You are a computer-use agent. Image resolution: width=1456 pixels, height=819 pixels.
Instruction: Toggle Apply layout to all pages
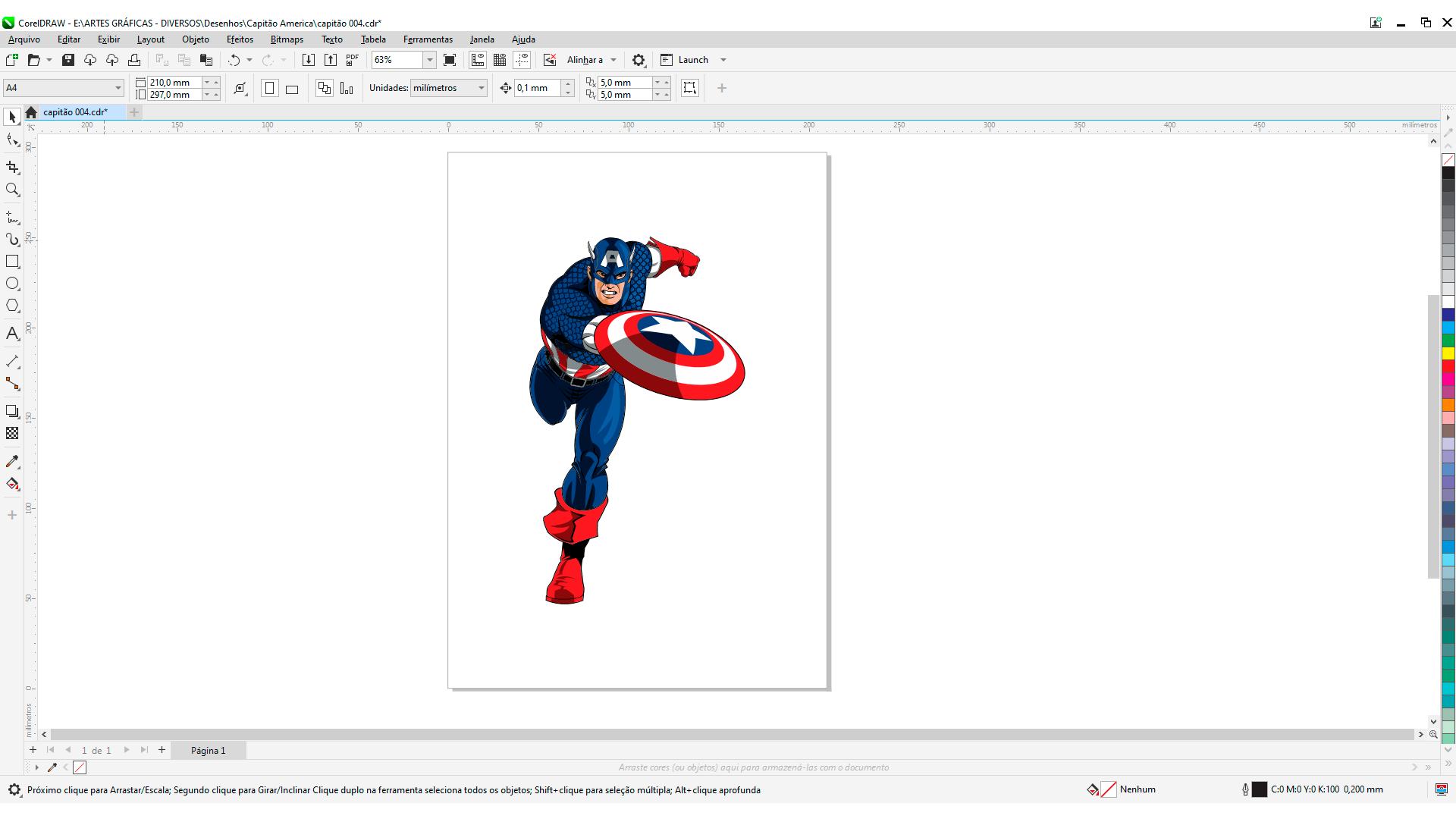(325, 88)
